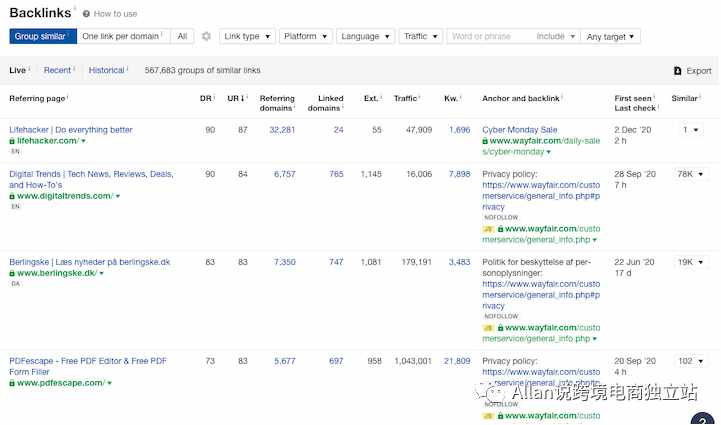Open referring domains count 32,281
Screen dimensions: 721x425
[282, 130]
